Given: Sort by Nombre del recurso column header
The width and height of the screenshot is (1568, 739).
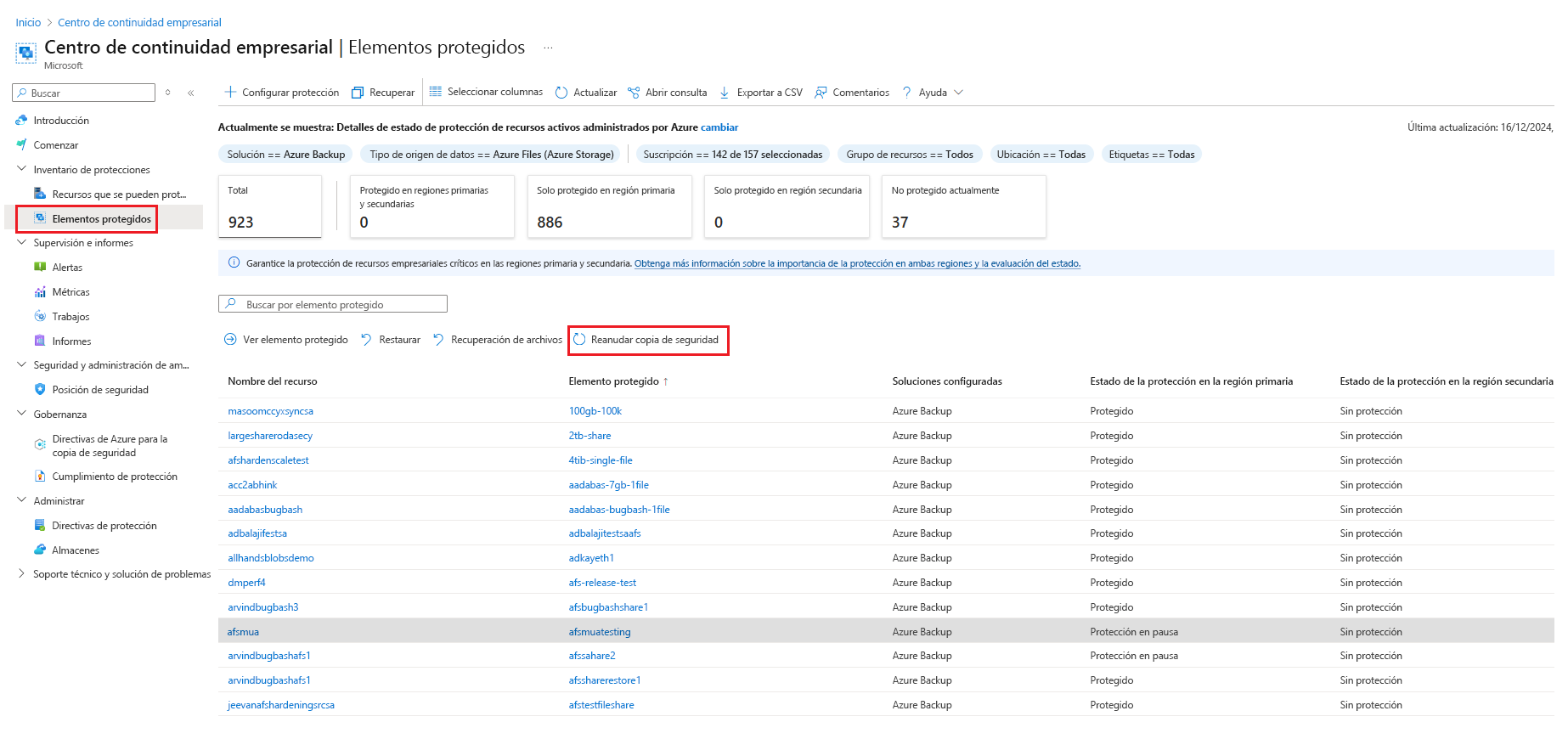Looking at the screenshot, I should pyautogui.click(x=273, y=381).
